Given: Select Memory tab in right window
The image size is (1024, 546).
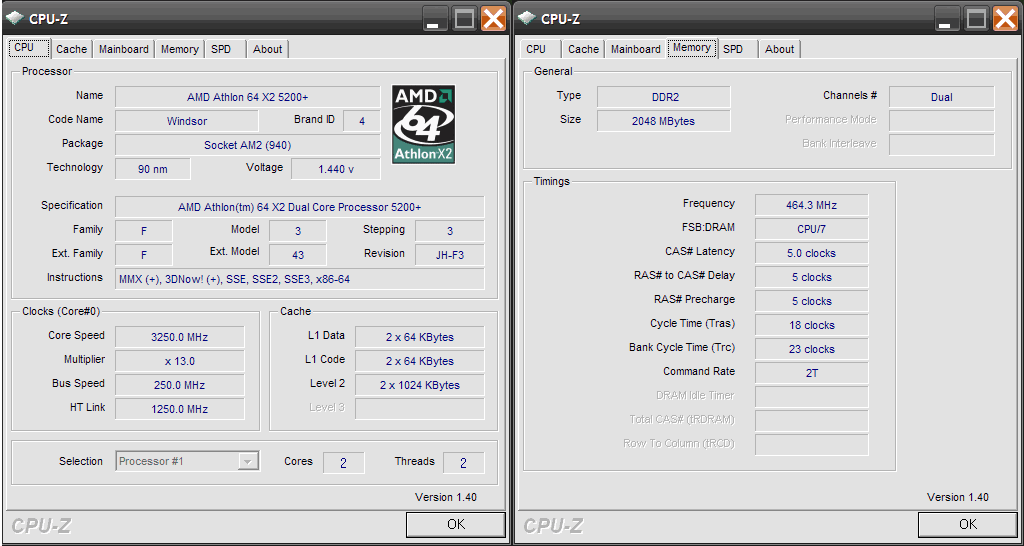Looking at the screenshot, I should point(692,48).
